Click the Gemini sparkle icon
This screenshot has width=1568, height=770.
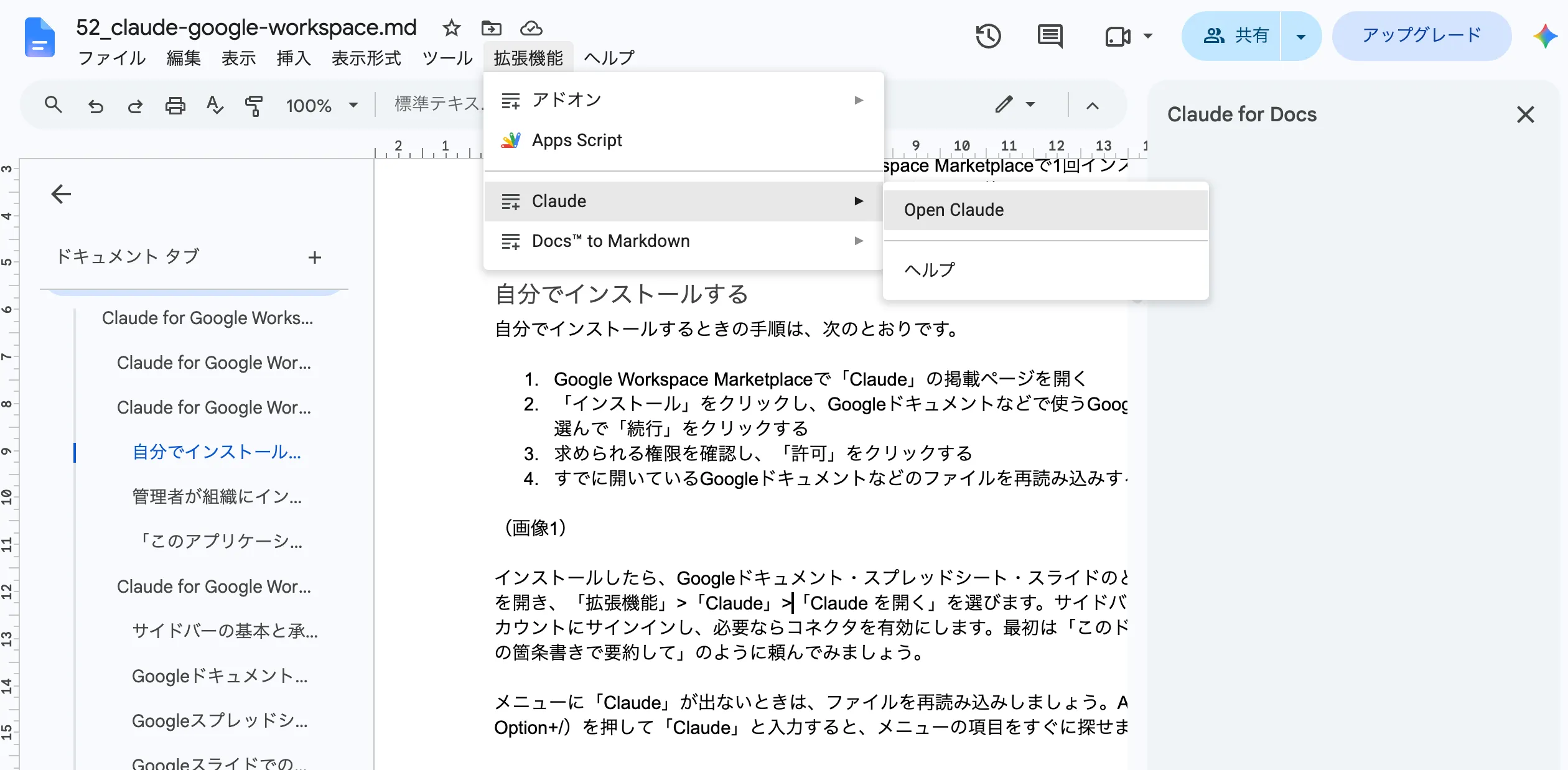(1546, 36)
